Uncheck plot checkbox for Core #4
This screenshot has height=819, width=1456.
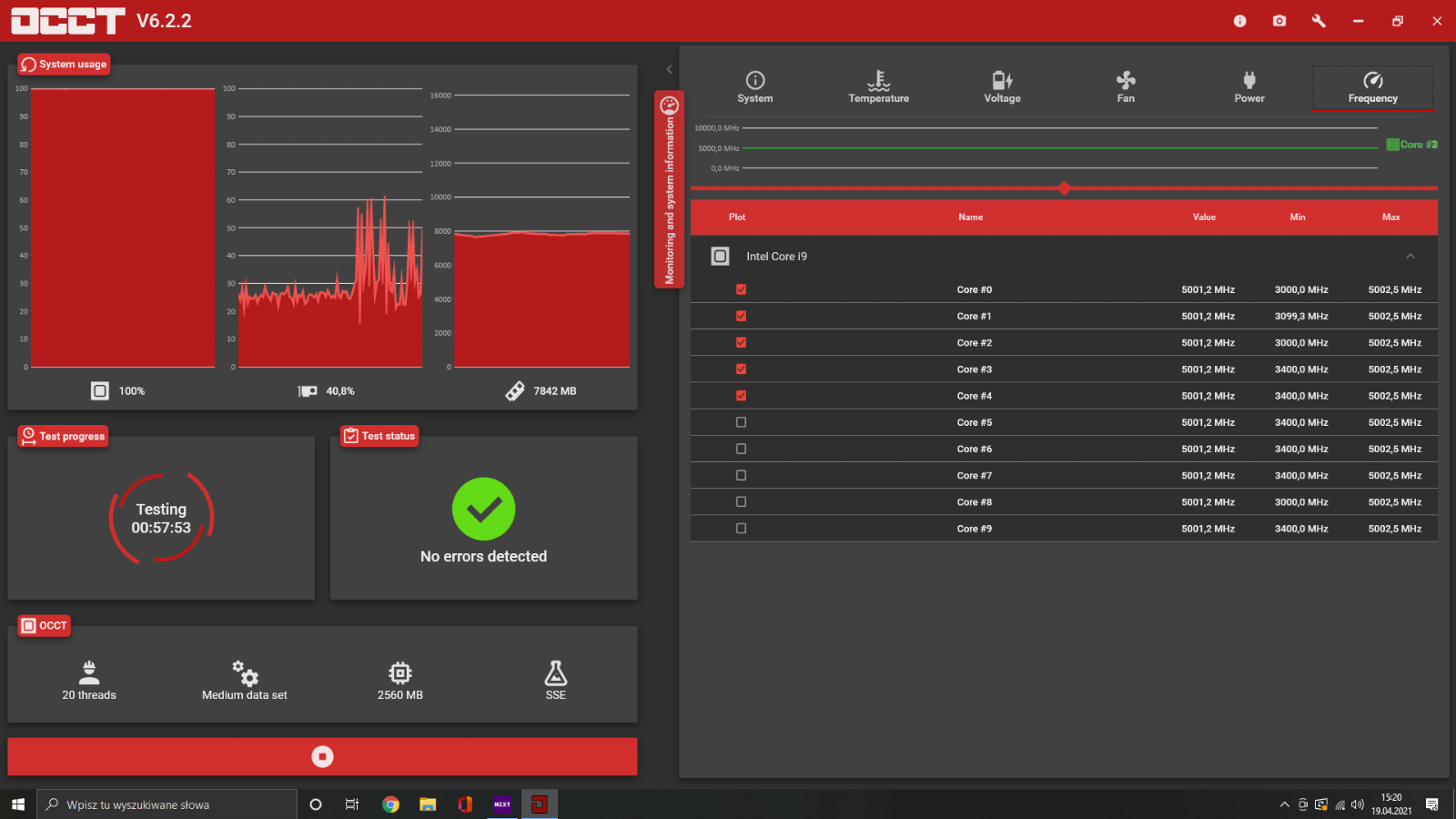point(741,396)
